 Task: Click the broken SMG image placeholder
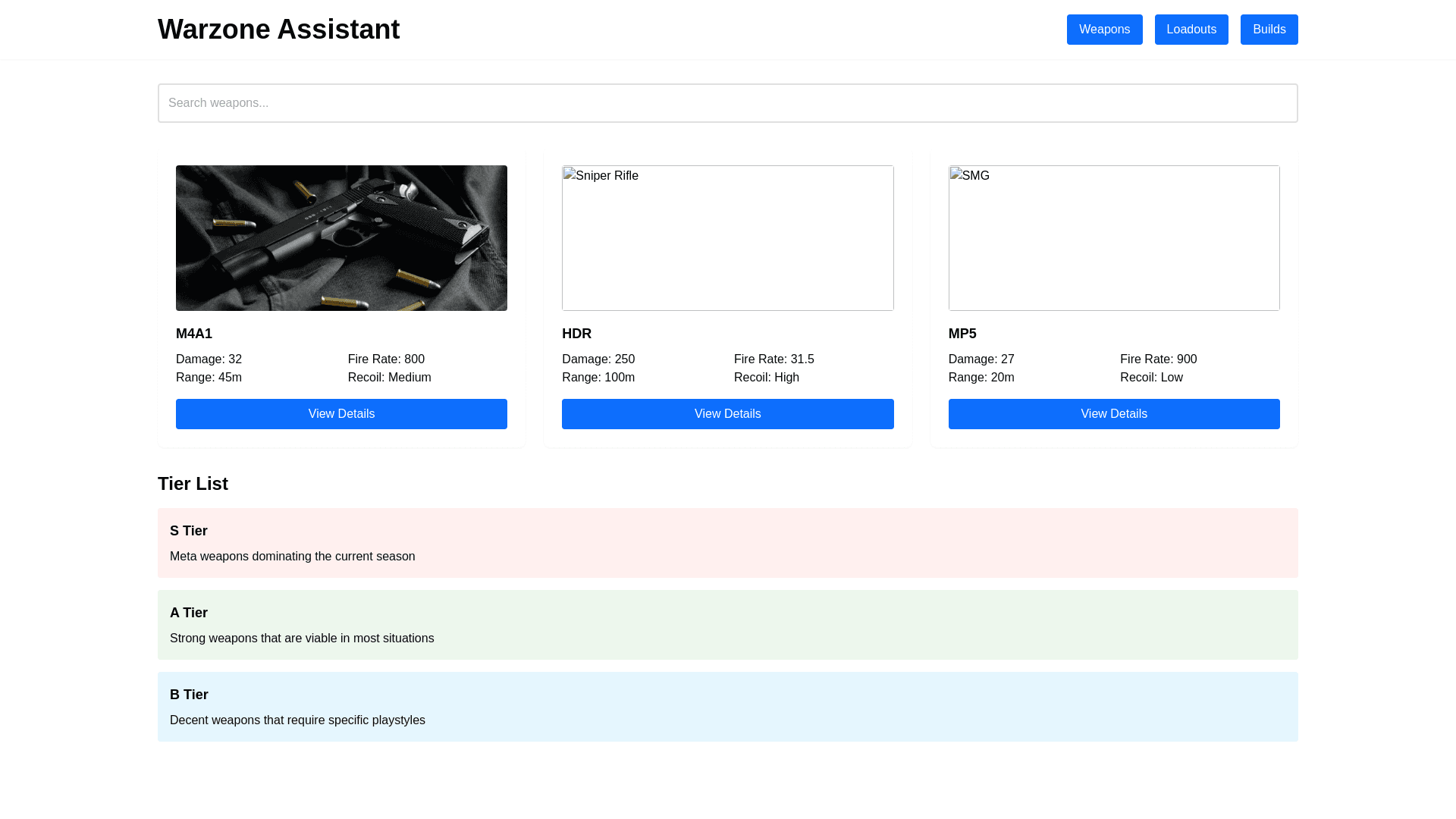(1113, 238)
